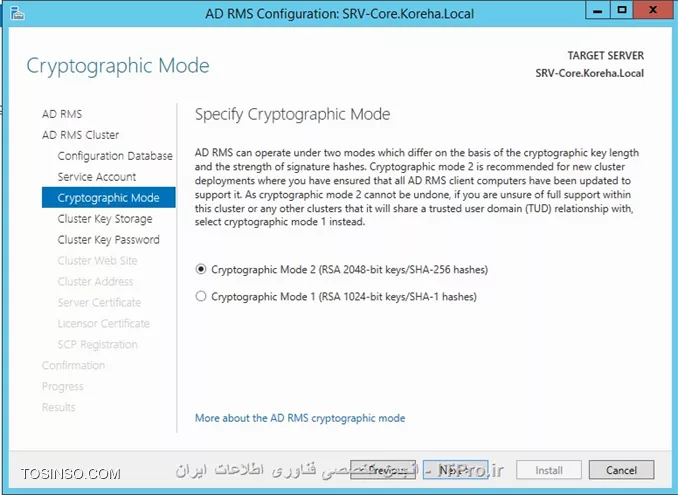Select Cryptographic Mode 1 radio button
The width and height of the screenshot is (678, 495).
pos(201,297)
